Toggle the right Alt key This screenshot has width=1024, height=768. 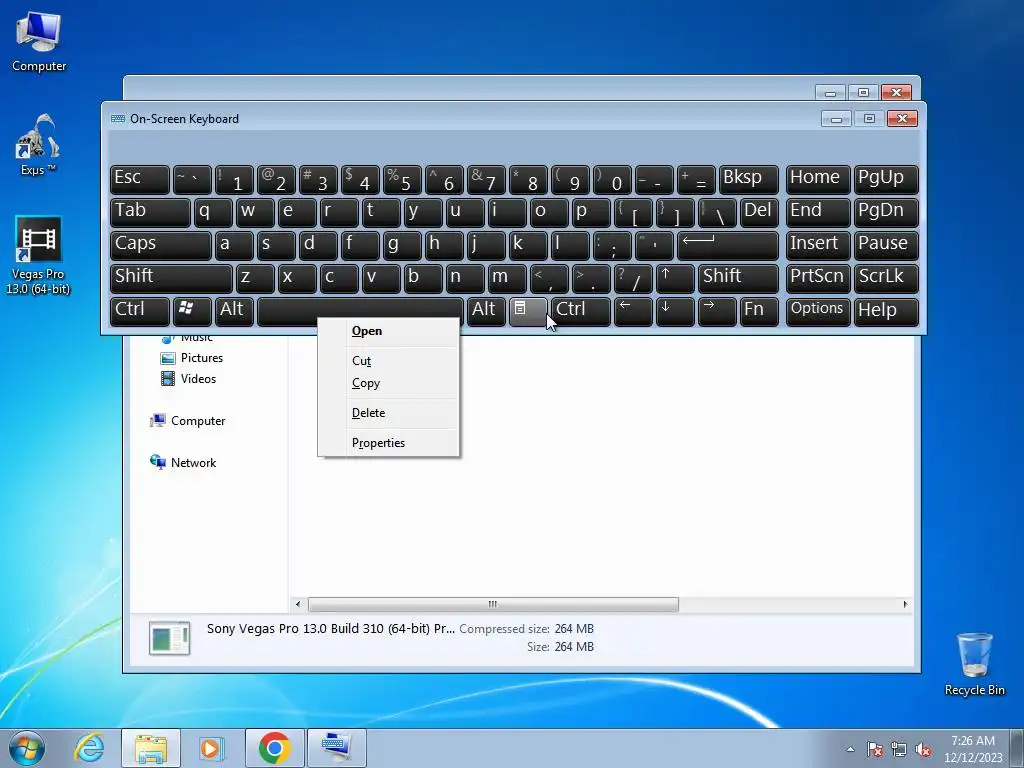(487, 310)
